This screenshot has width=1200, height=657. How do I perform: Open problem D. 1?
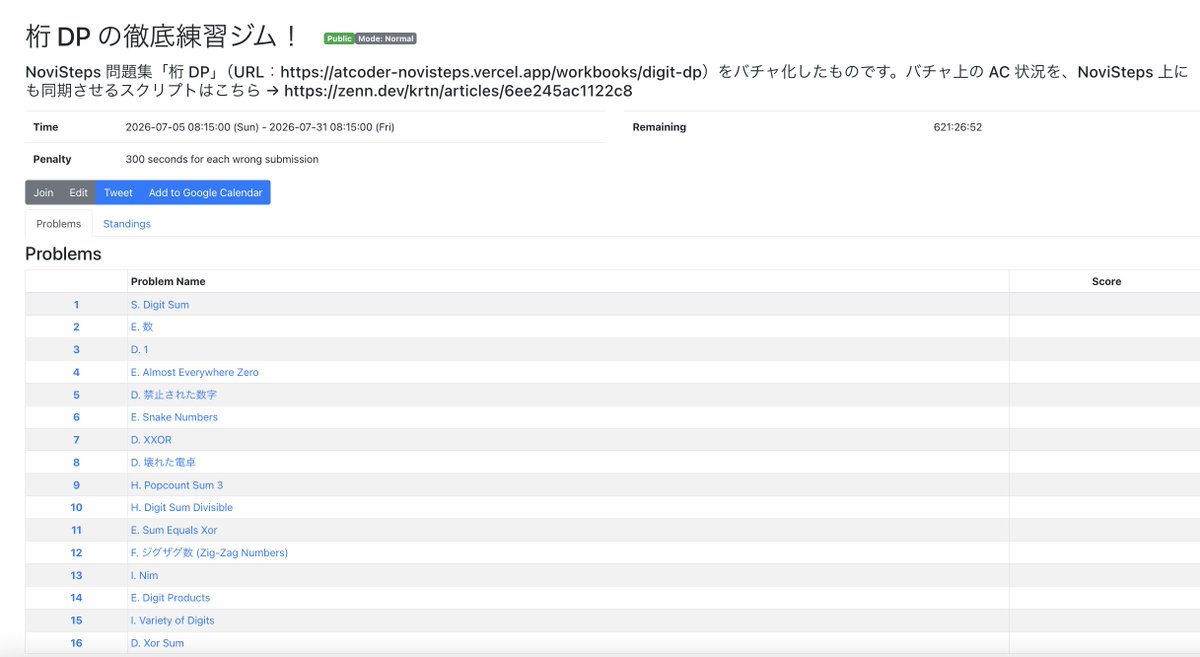140,349
